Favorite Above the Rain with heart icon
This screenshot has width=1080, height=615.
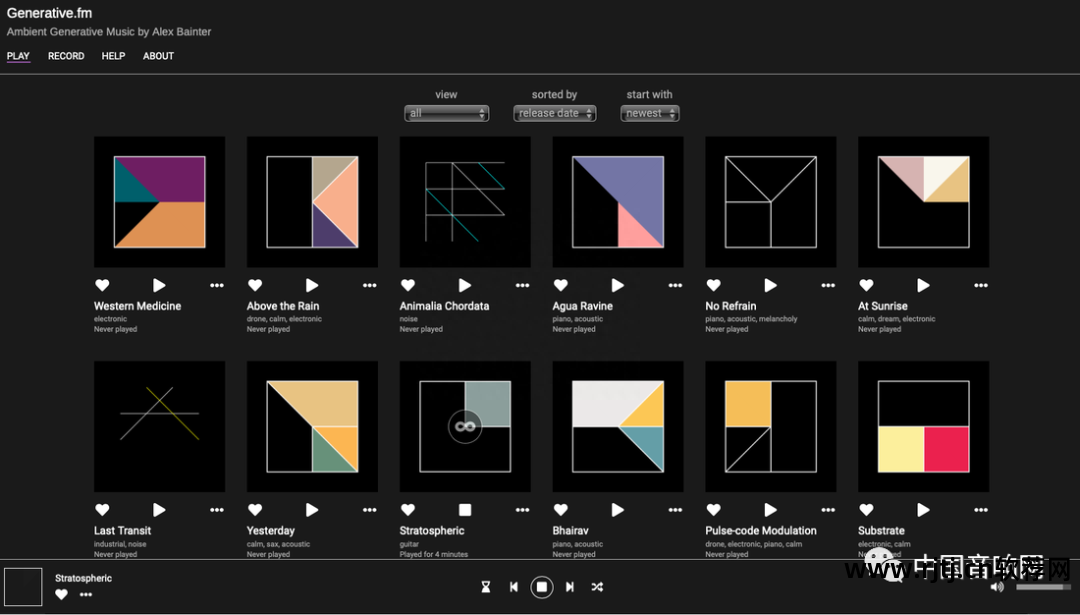tap(255, 286)
